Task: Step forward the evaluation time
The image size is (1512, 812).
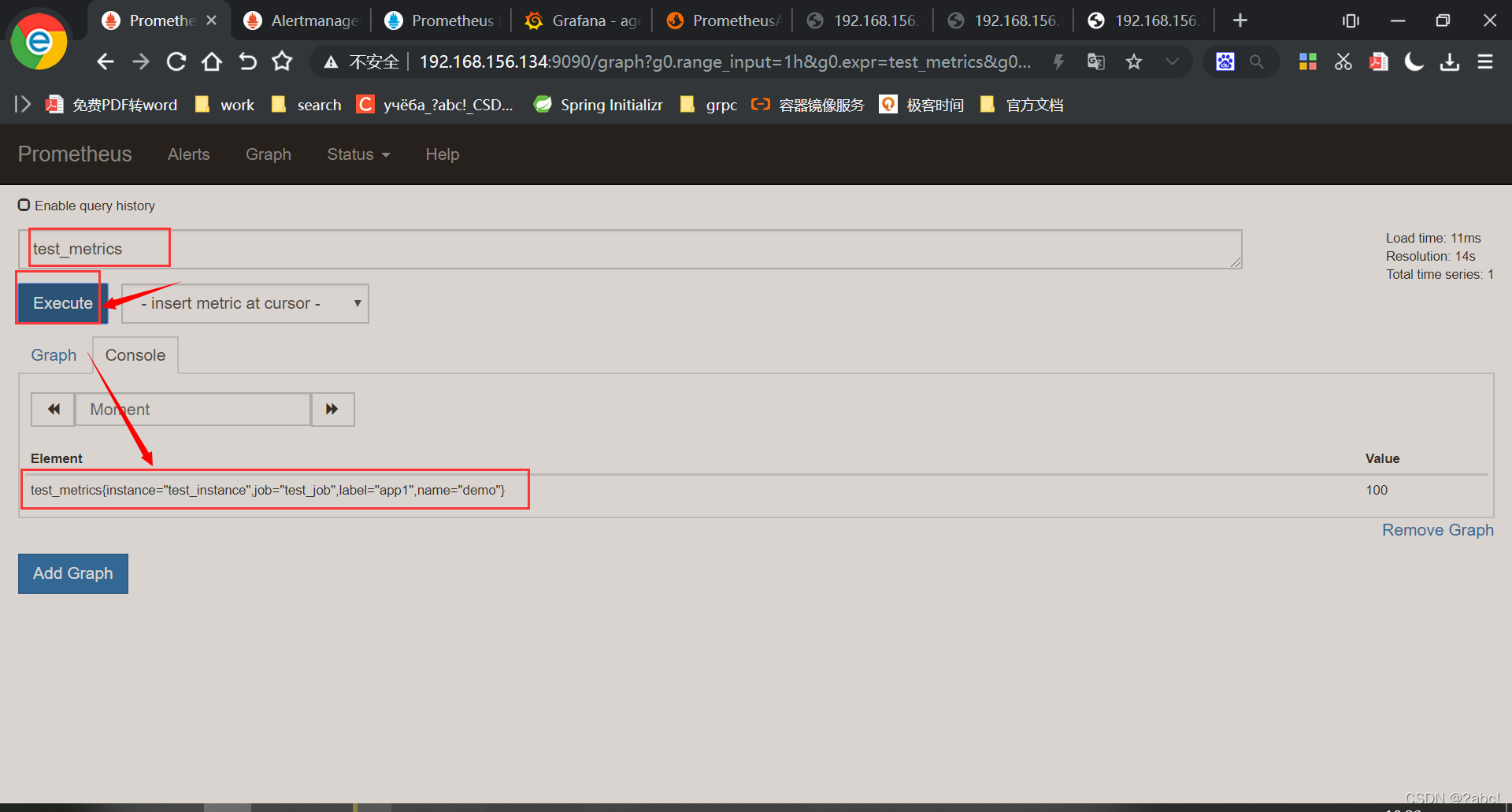Action: [332, 410]
